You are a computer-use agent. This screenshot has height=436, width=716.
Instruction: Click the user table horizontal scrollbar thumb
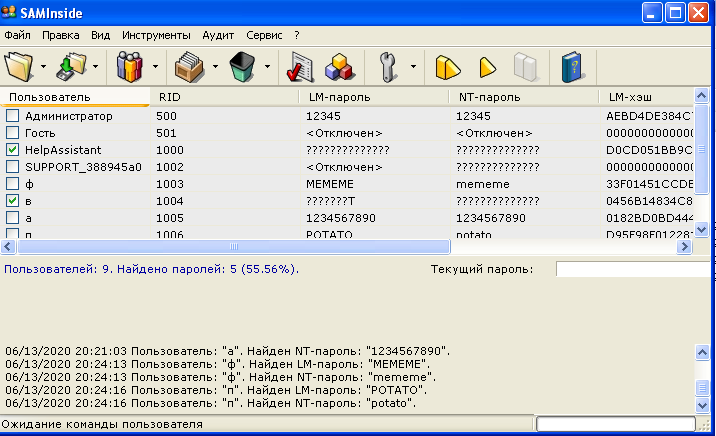click(x=233, y=247)
